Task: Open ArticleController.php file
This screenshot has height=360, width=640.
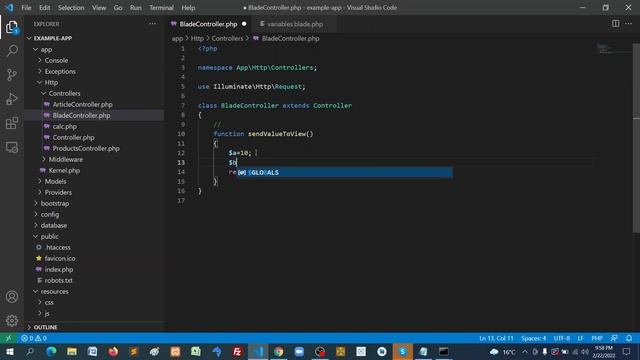Action: coord(82,104)
